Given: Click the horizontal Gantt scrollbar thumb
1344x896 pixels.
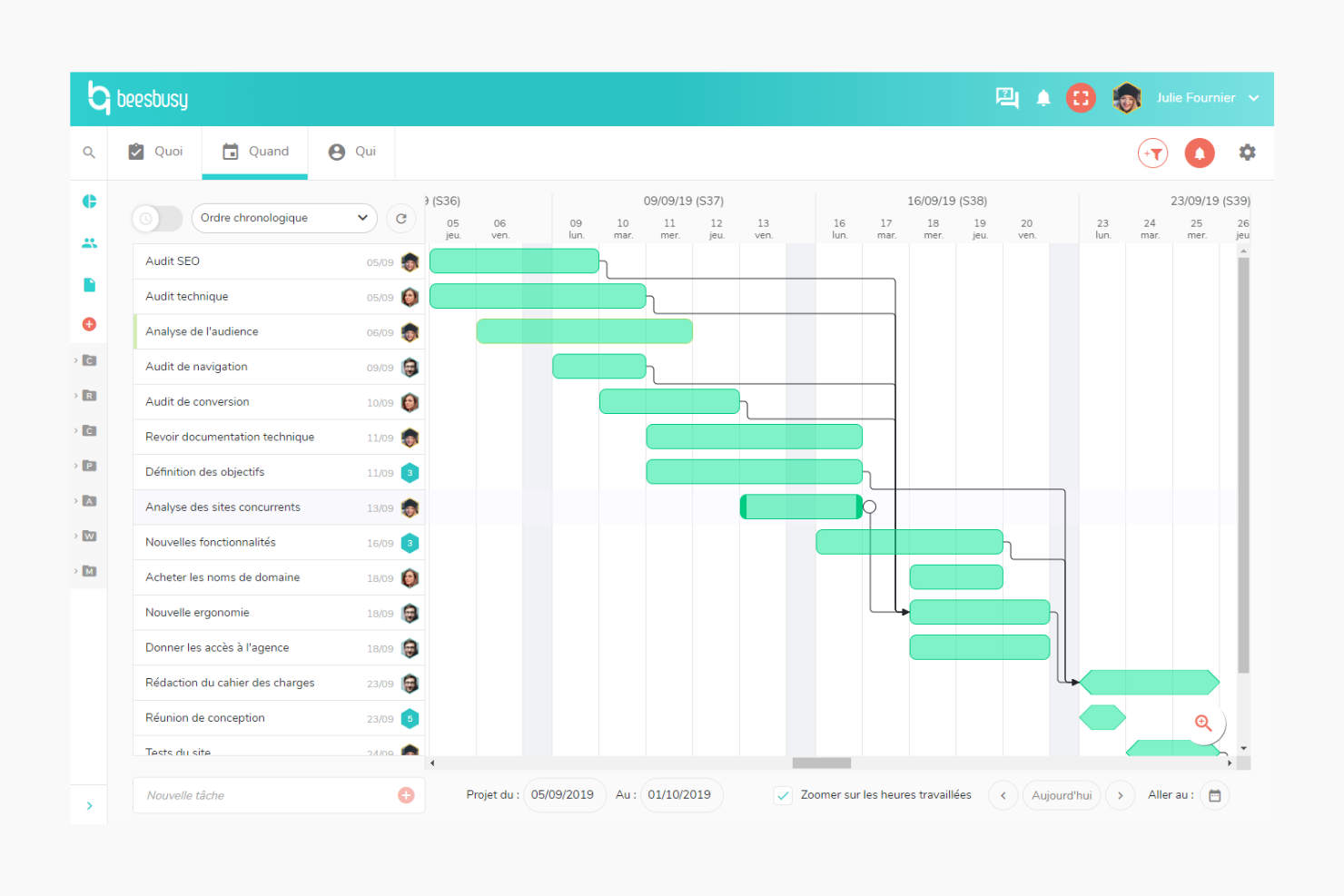Looking at the screenshot, I should pos(822,763).
